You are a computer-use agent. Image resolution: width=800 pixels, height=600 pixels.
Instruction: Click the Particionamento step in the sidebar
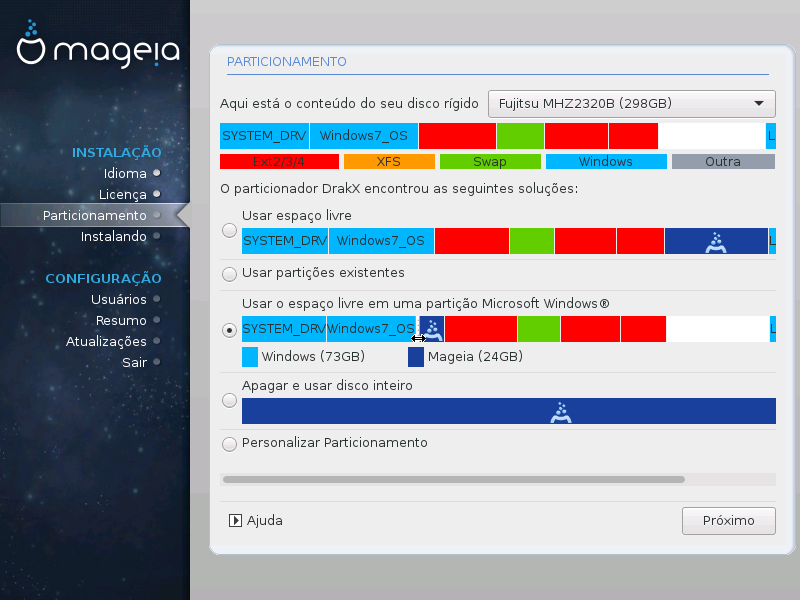tap(94, 215)
